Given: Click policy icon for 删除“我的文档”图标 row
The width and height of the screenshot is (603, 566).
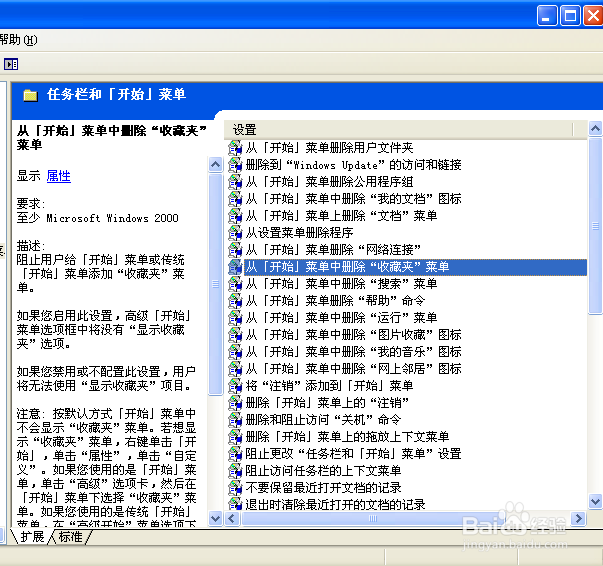Looking at the screenshot, I should (x=235, y=199).
